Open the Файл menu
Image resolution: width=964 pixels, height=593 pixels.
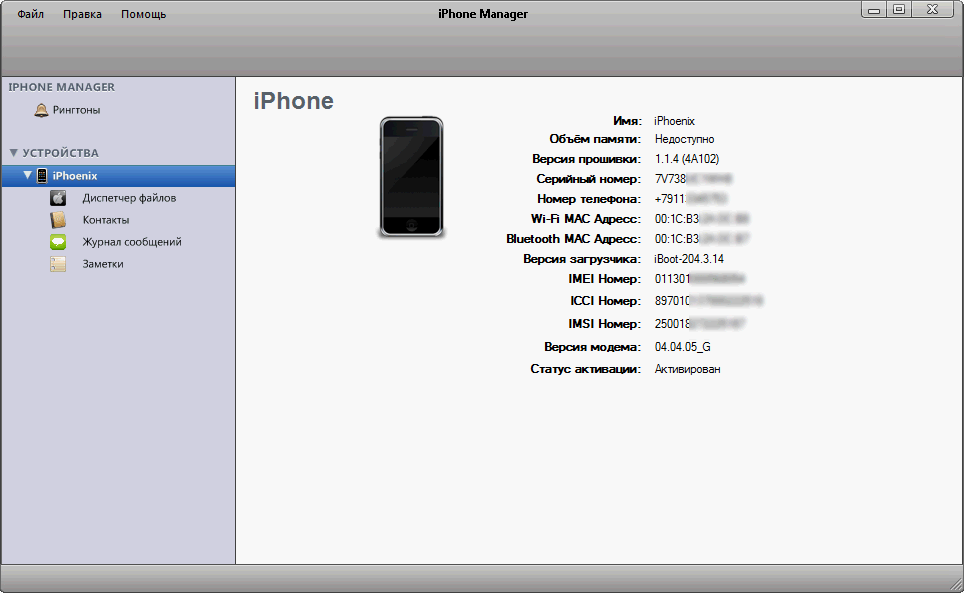pos(30,14)
